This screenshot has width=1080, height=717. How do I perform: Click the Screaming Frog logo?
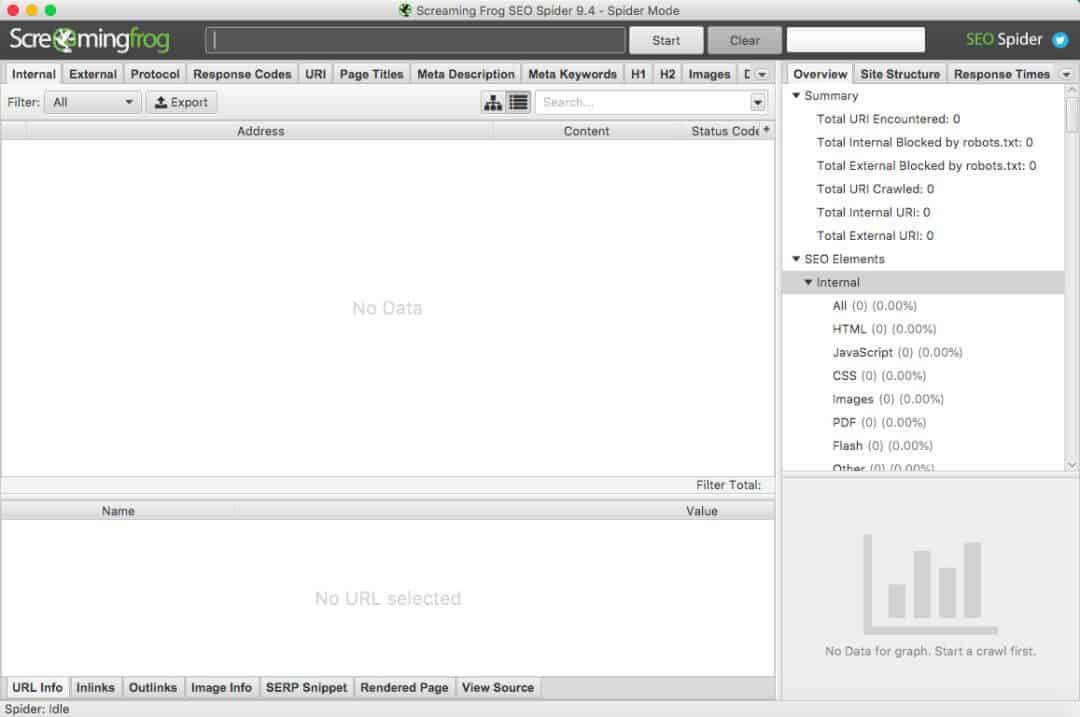[90, 39]
